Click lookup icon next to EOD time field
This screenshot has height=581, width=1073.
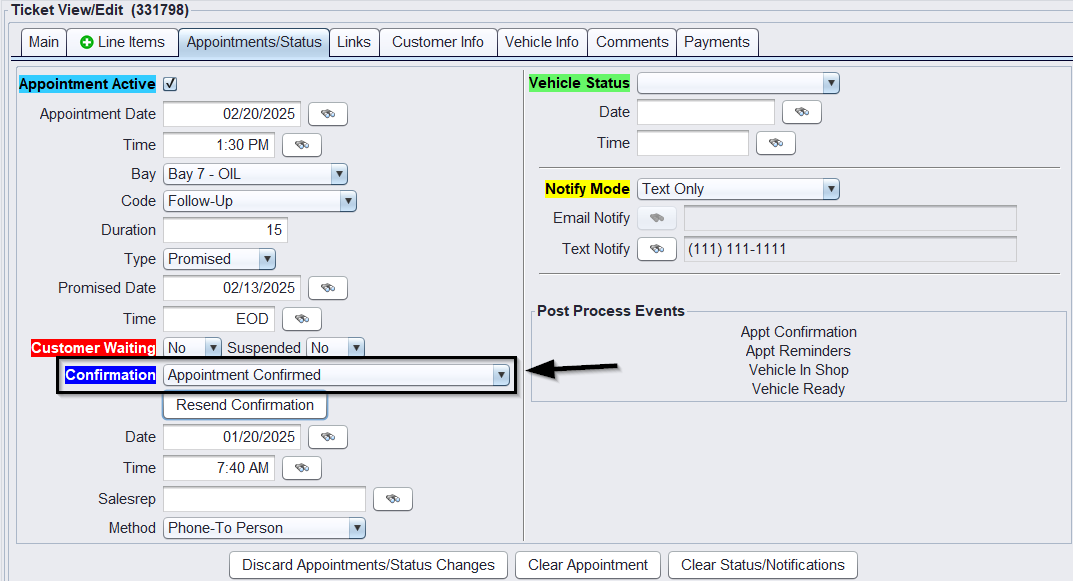301,319
